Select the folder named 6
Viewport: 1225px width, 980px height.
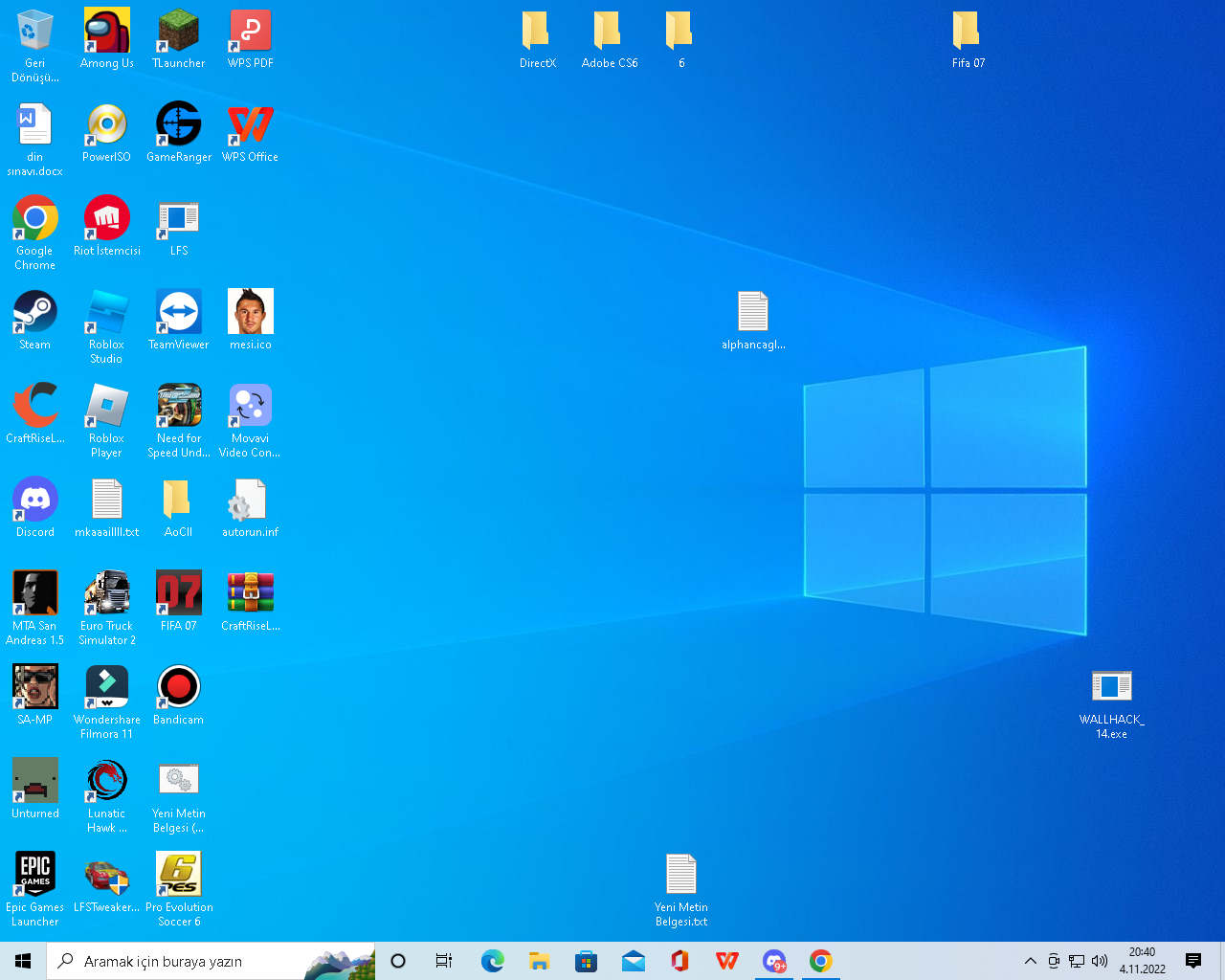(681, 31)
